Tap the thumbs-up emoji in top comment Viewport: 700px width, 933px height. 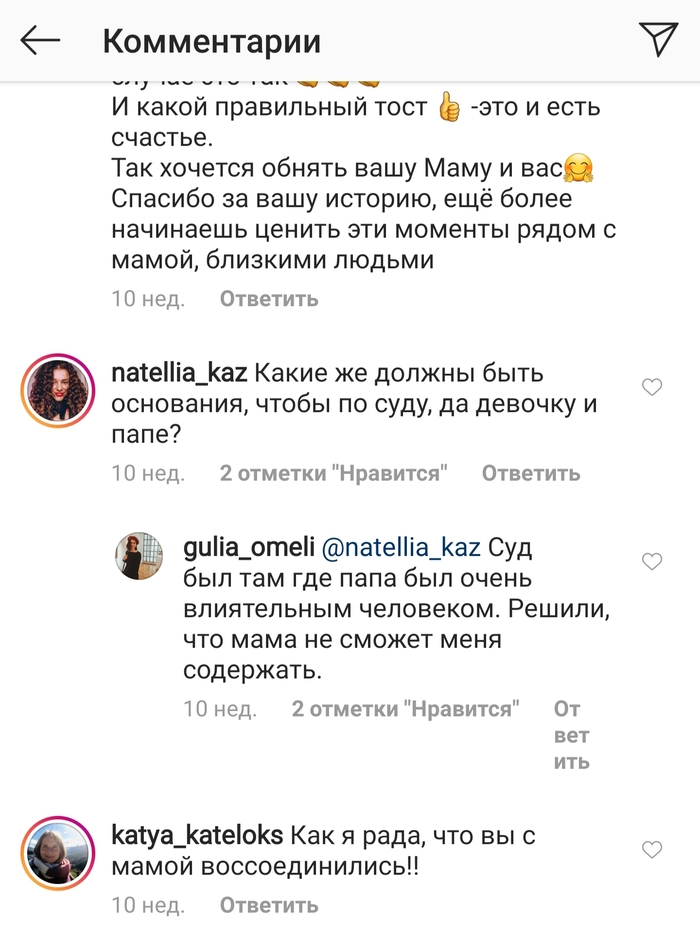(x=449, y=108)
